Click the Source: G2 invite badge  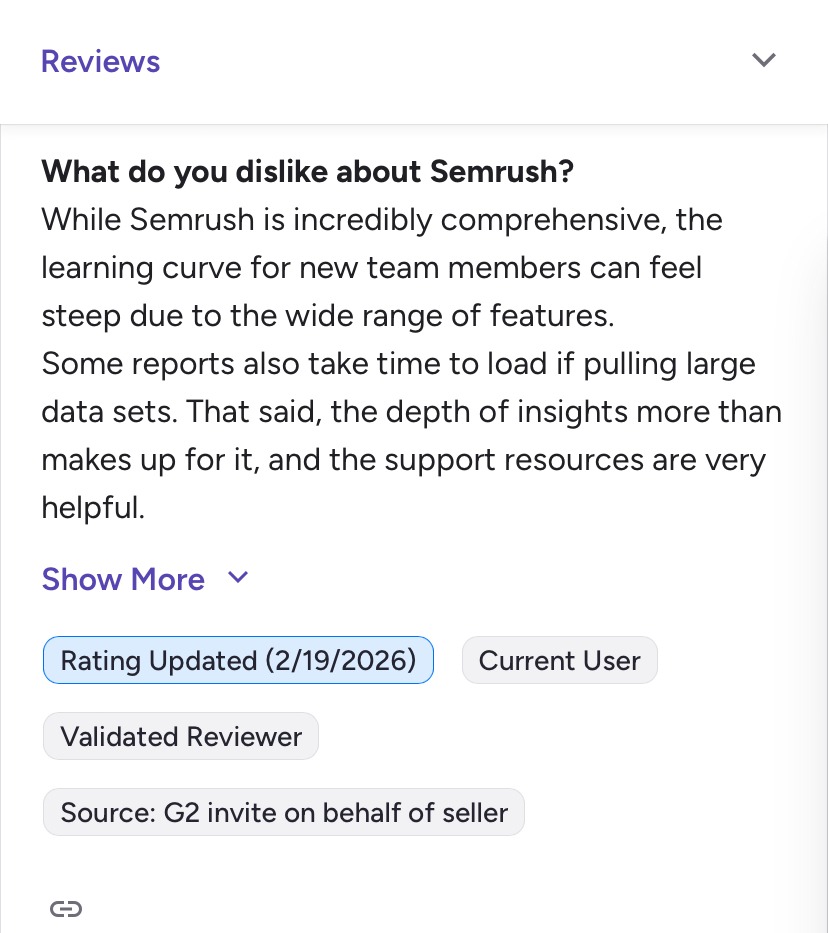[x=284, y=812]
